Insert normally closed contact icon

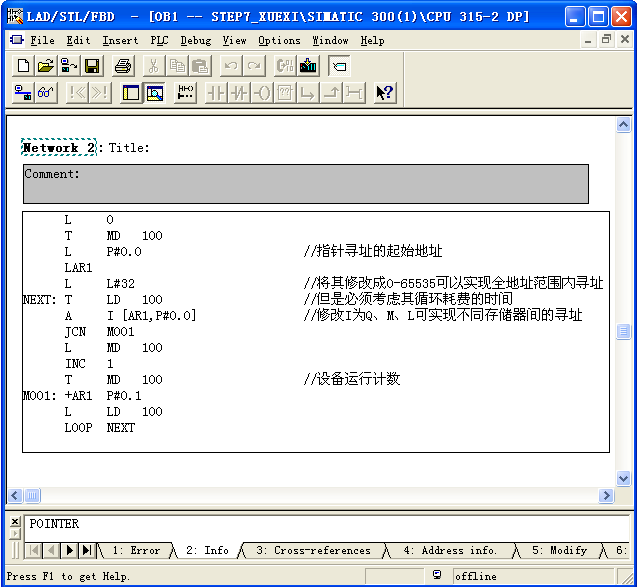[x=239, y=93]
